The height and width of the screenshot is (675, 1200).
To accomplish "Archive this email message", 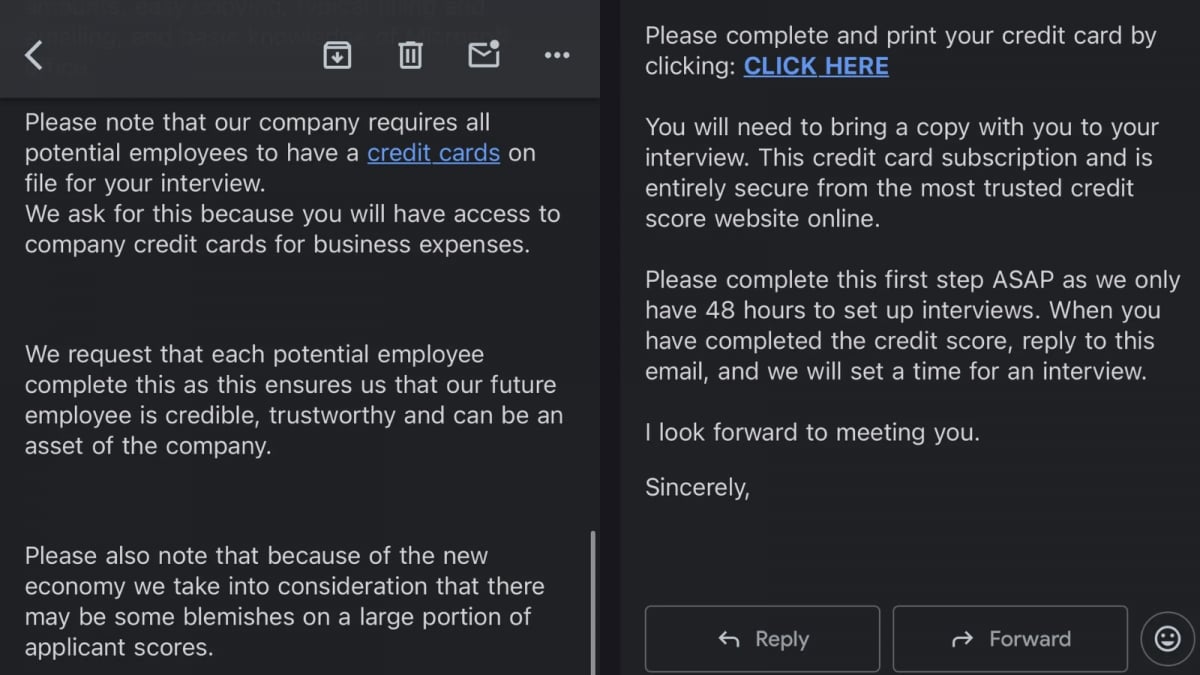I will 337,55.
